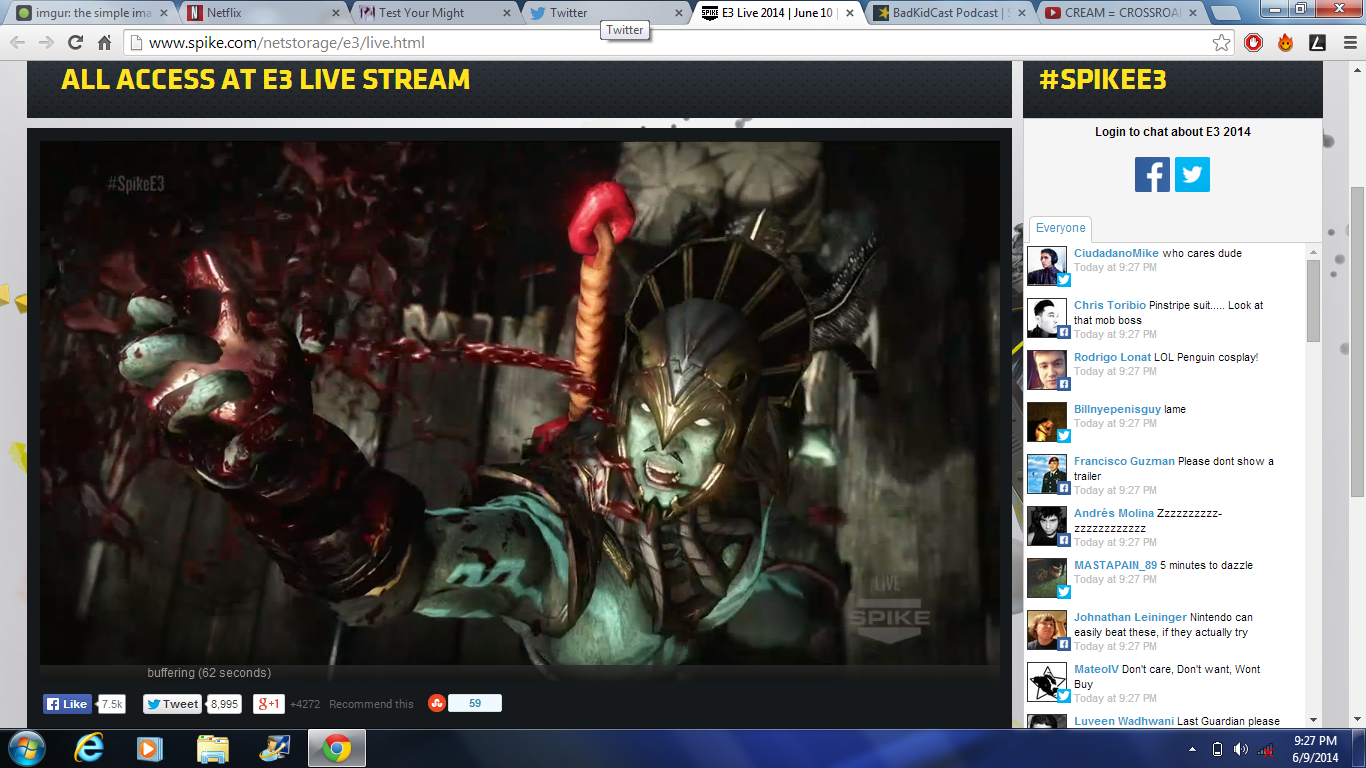This screenshot has width=1366, height=768.
Task: Click the browser Forward arrow
Action: tap(46, 43)
